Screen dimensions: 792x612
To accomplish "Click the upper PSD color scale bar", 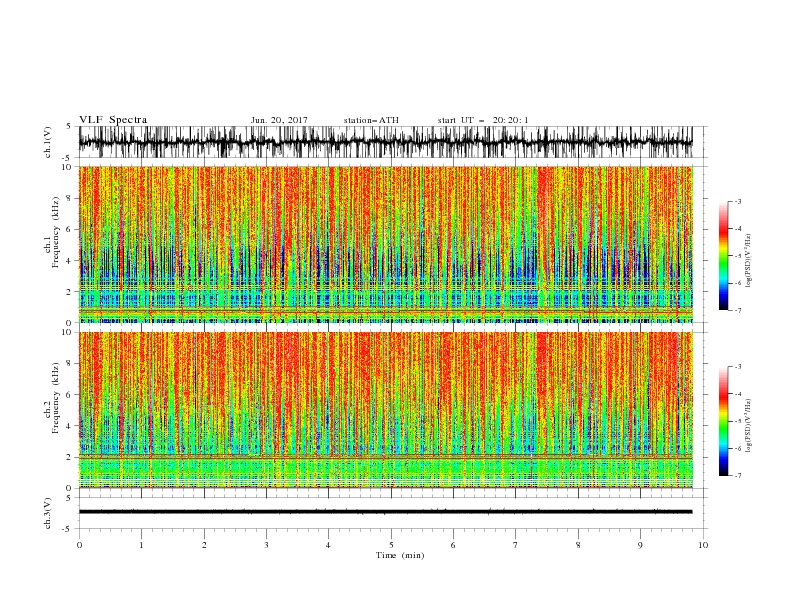I will [723, 256].
